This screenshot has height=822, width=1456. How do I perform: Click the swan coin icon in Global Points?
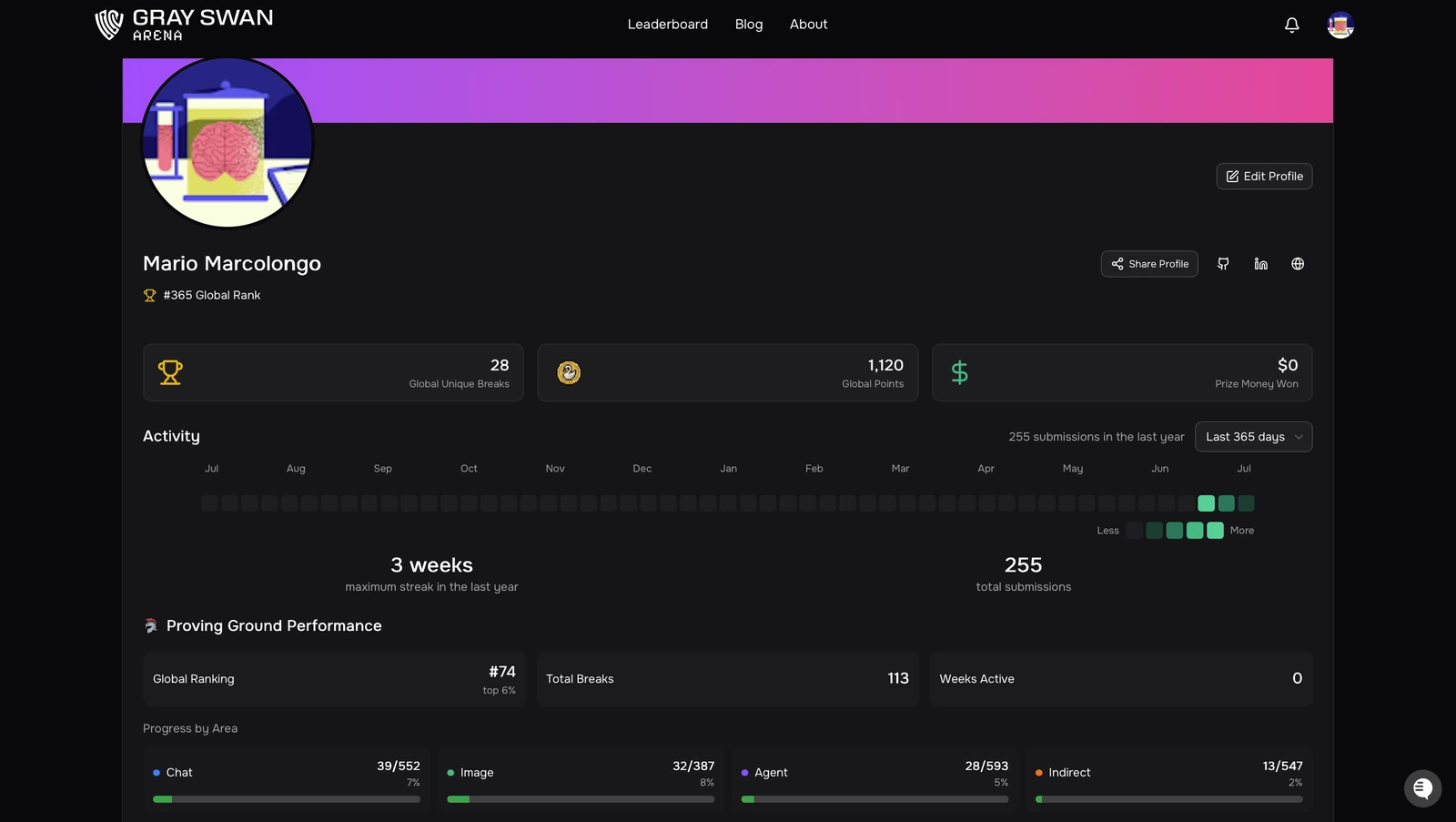(569, 372)
